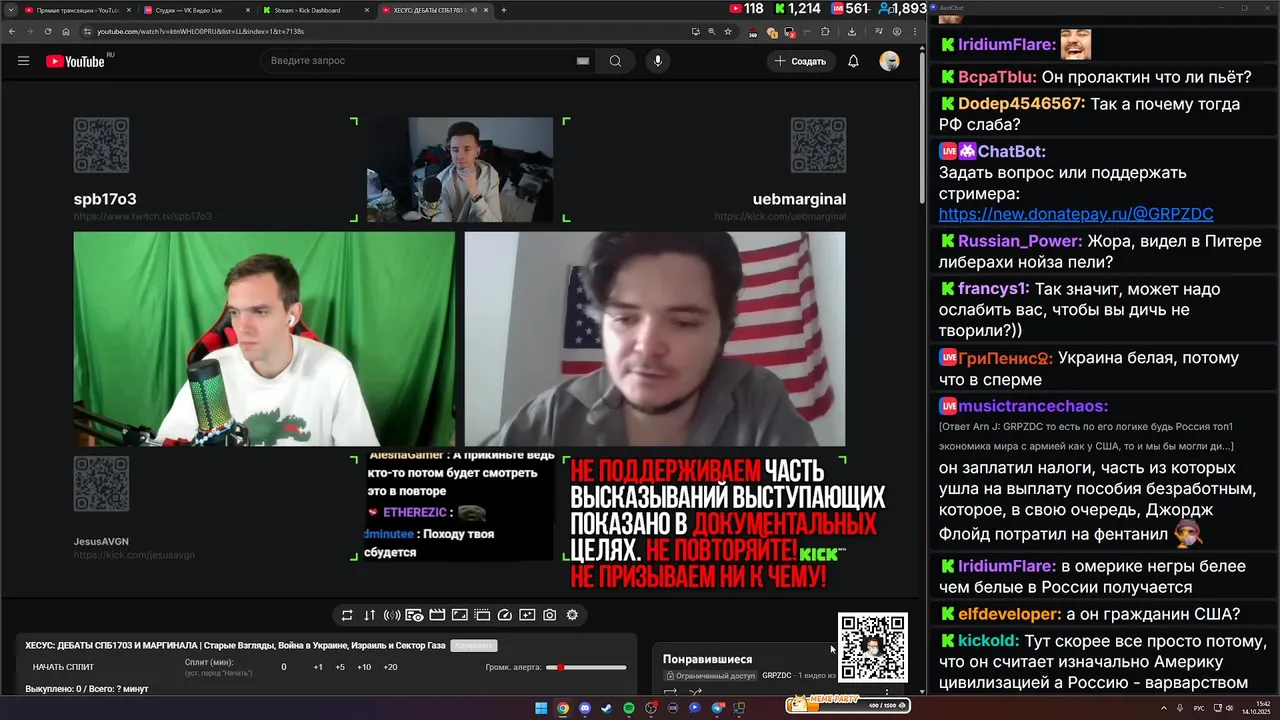Open the twitch.tv/spb17o3 link under spb17o3
The height and width of the screenshot is (720, 1280).
pos(142,216)
